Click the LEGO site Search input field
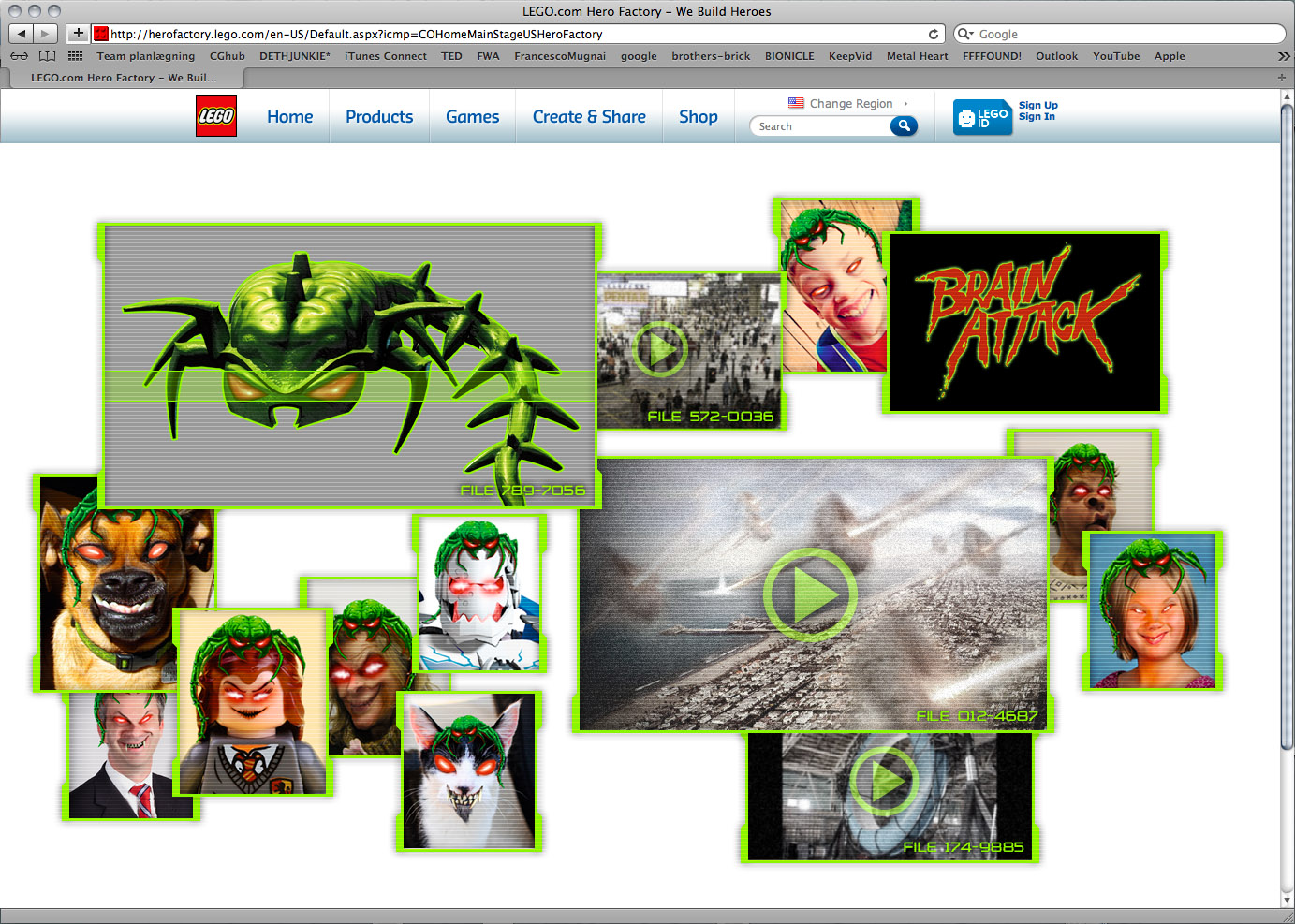Viewport: 1295px width, 924px height. pyautogui.click(x=820, y=126)
